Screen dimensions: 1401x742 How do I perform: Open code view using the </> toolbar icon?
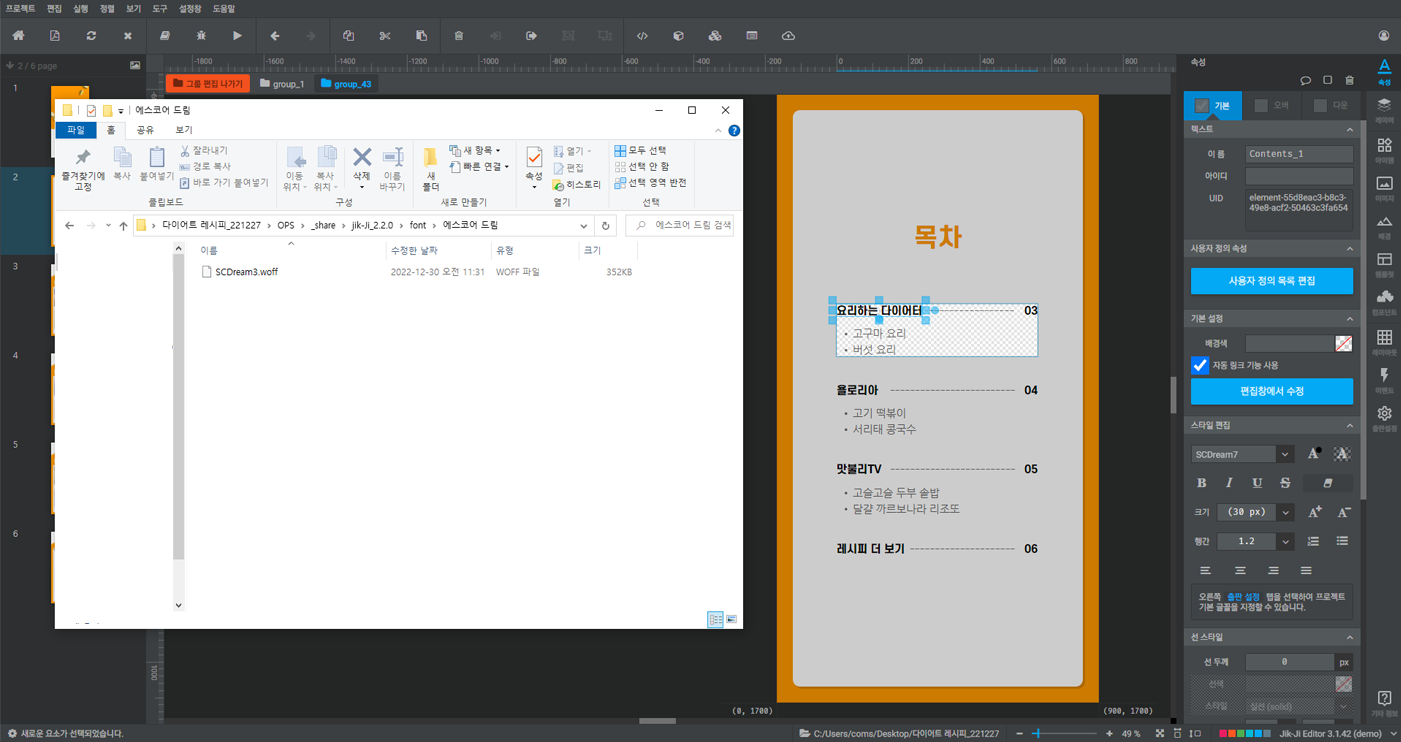coord(642,35)
